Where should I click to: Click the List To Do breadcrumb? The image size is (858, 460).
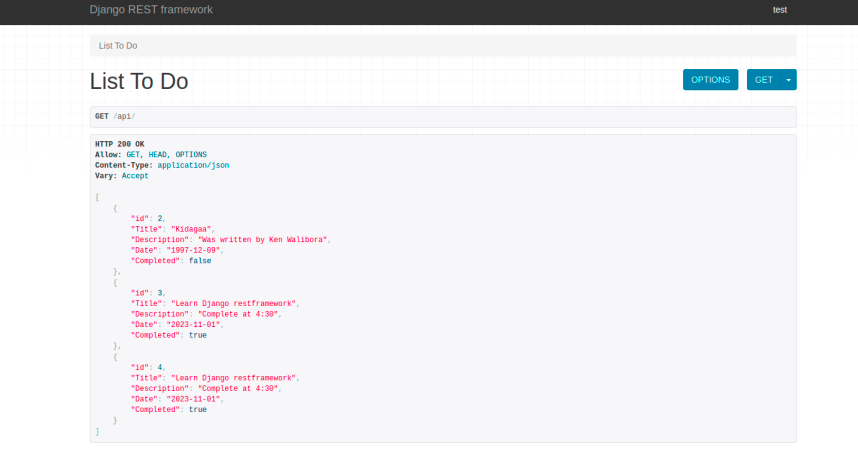coord(118,46)
